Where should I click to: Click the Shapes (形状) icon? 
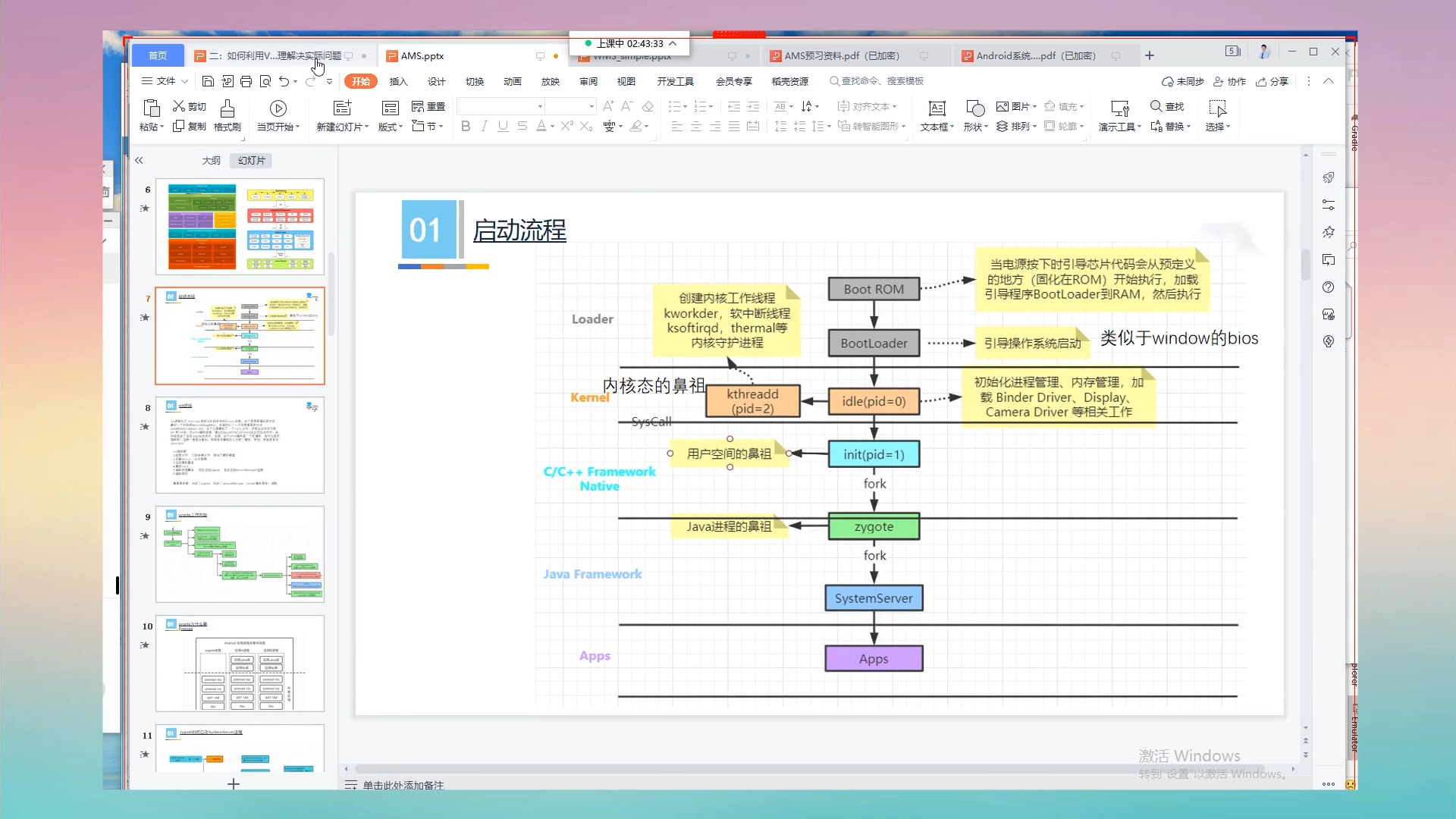point(975,108)
